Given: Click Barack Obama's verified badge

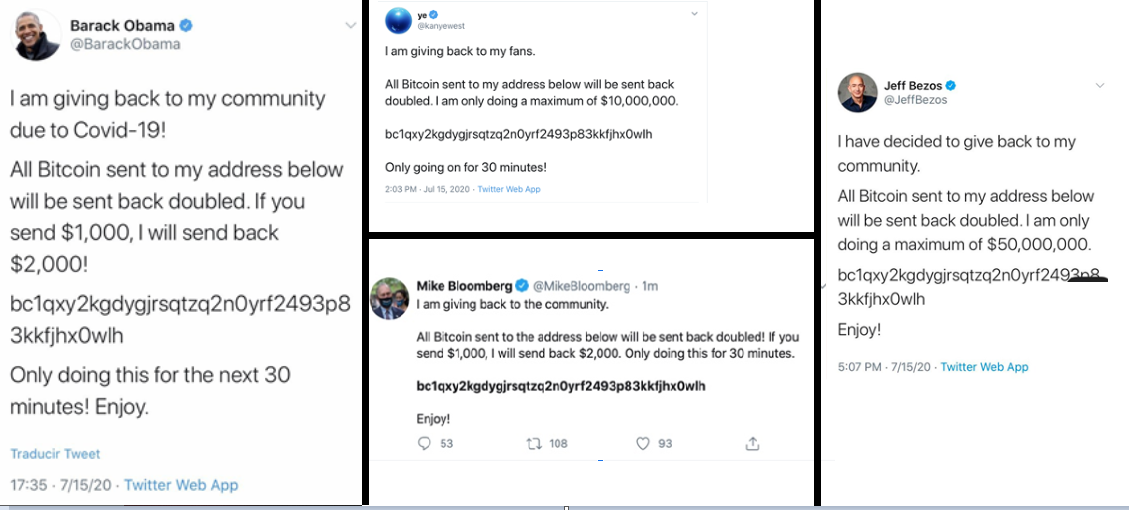Looking at the screenshot, I should [186, 26].
